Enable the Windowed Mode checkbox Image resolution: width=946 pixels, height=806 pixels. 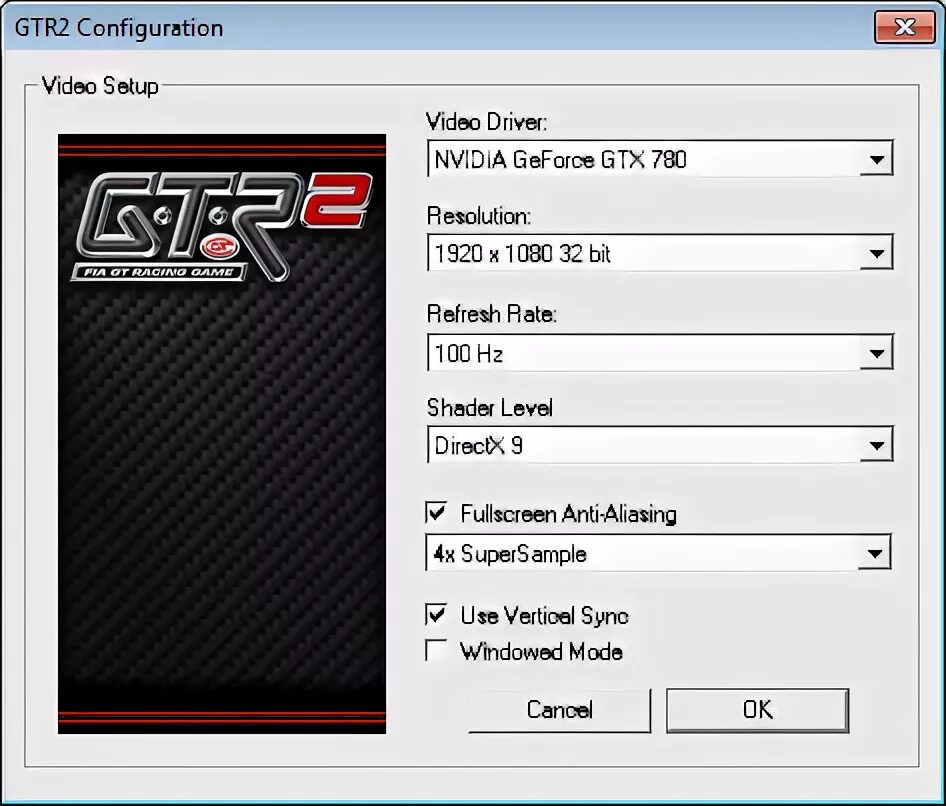tap(436, 650)
